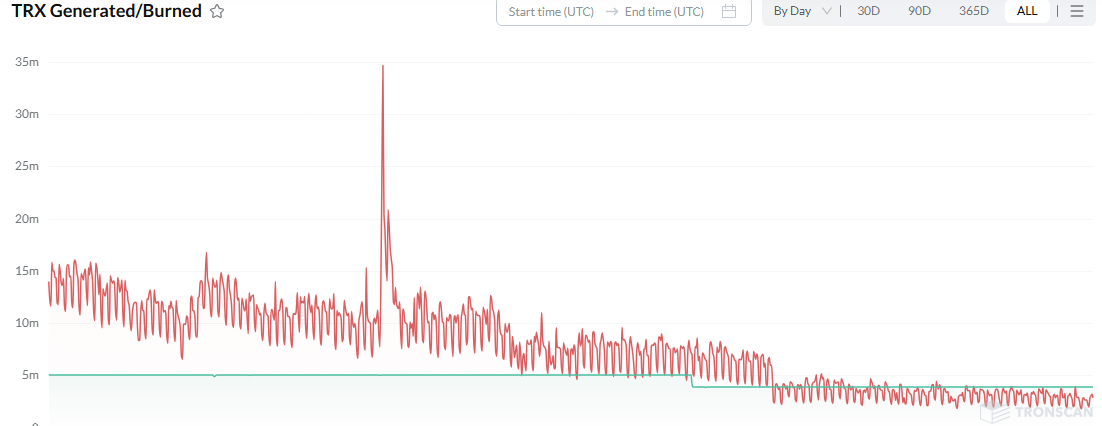Viewport: 1102px width, 426px height.
Task: Click the tallest red spike near 35m
Action: click(382, 66)
